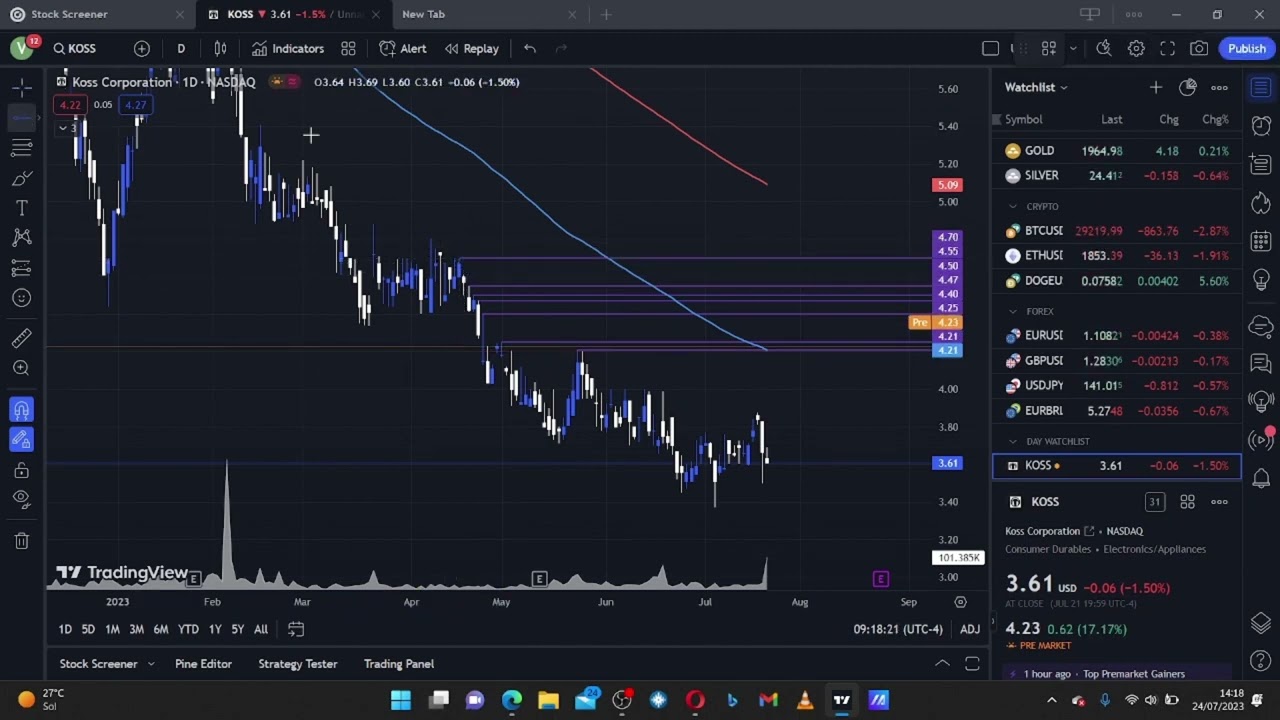This screenshot has height=720, width=1280.
Task: Open the layout setup rectangle icon
Action: click(990, 48)
